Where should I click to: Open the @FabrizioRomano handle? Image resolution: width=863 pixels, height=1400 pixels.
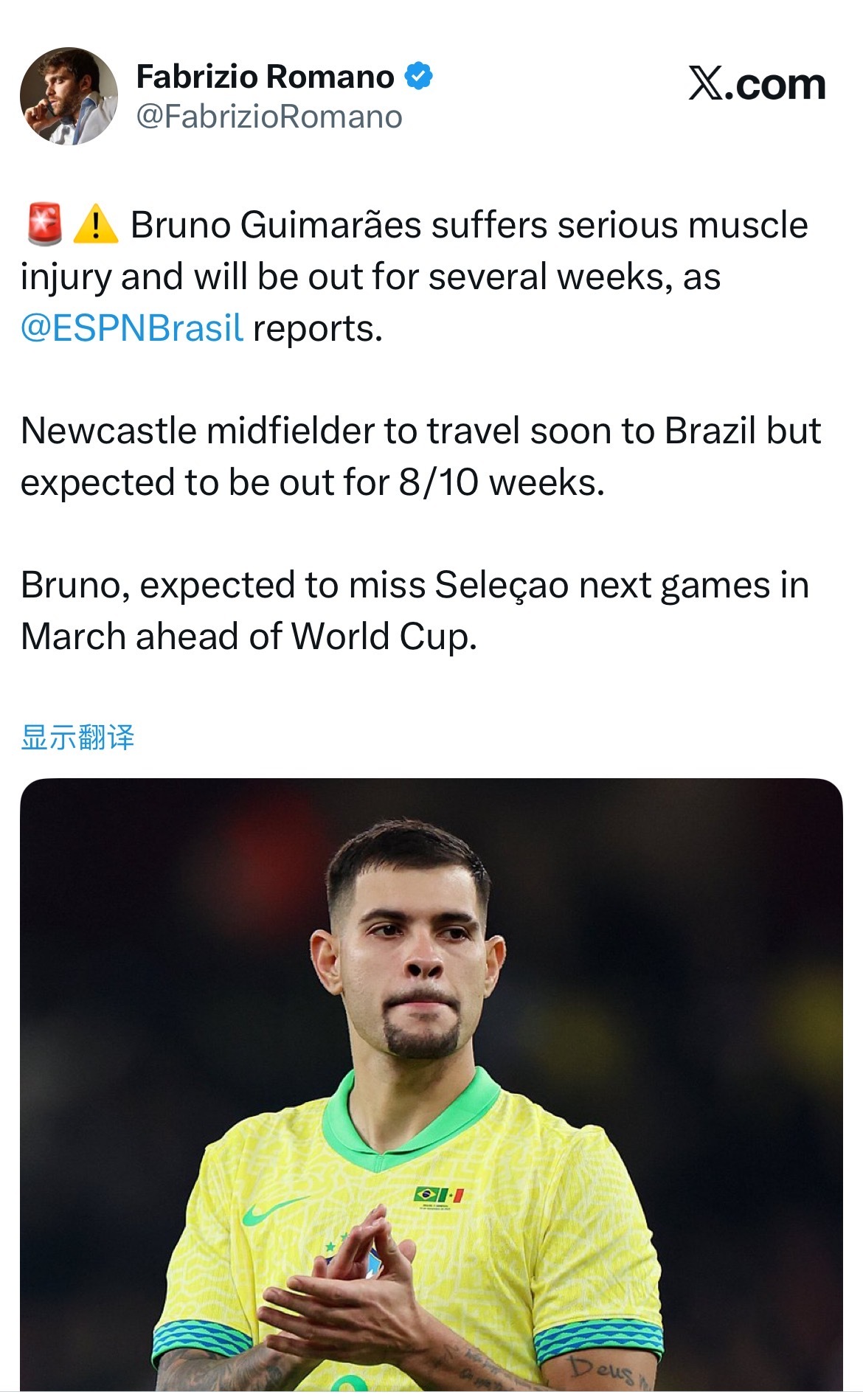coord(269,117)
